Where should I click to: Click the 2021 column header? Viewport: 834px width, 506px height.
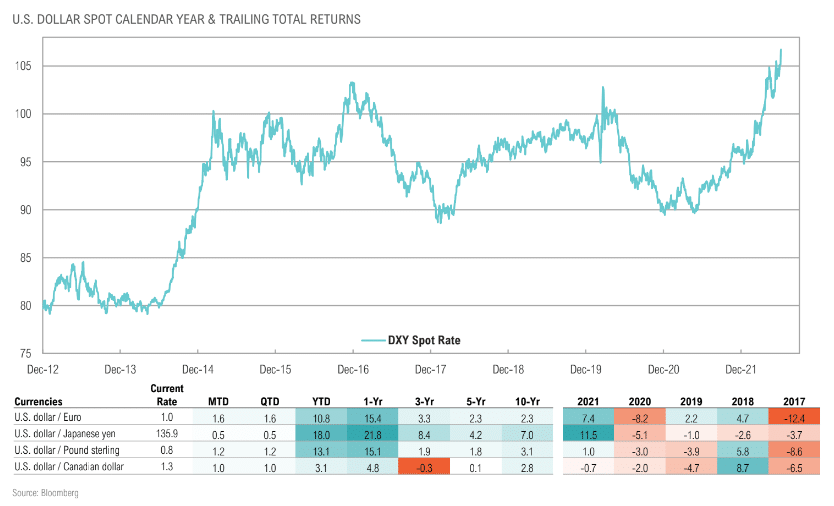pos(588,402)
